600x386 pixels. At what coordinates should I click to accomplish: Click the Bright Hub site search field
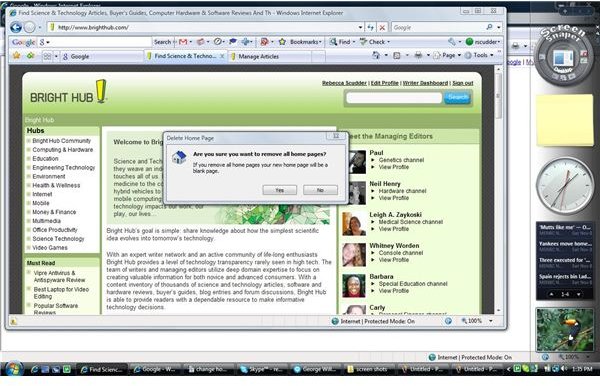pos(394,98)
